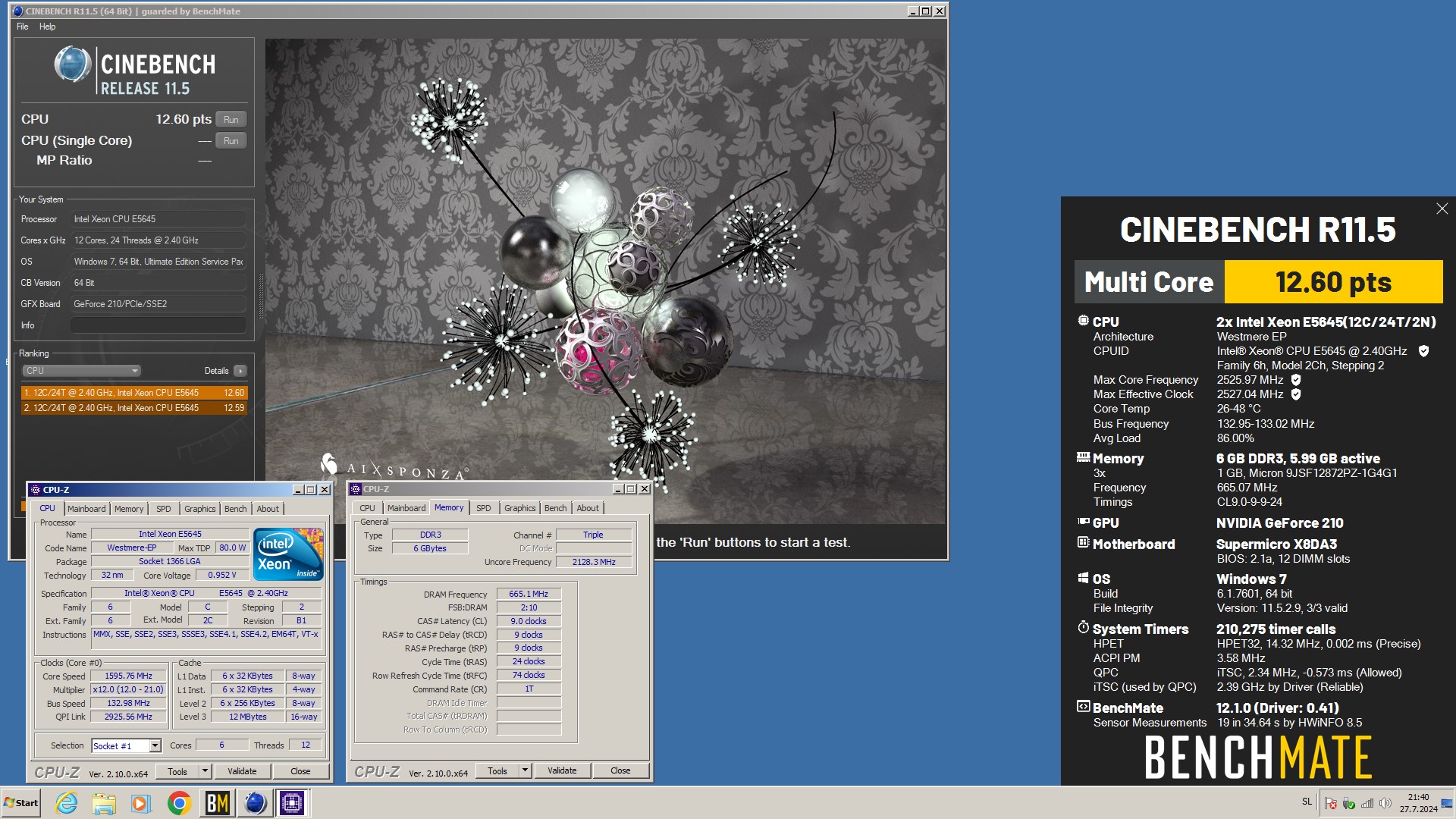Open Bench tab in left CPU-Z window
The image size is (1456, 819).
click(x=235, y=509)
